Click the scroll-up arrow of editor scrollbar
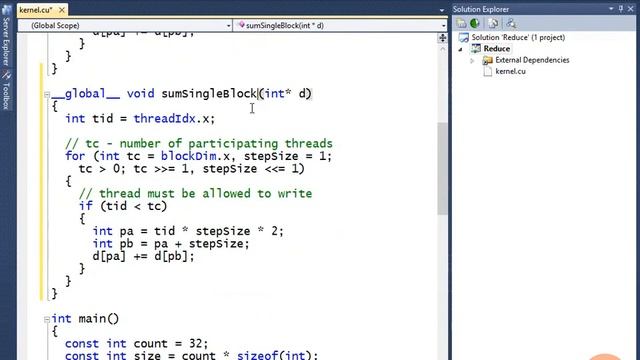This screenshot has width=640, height=360. point(442,49)
